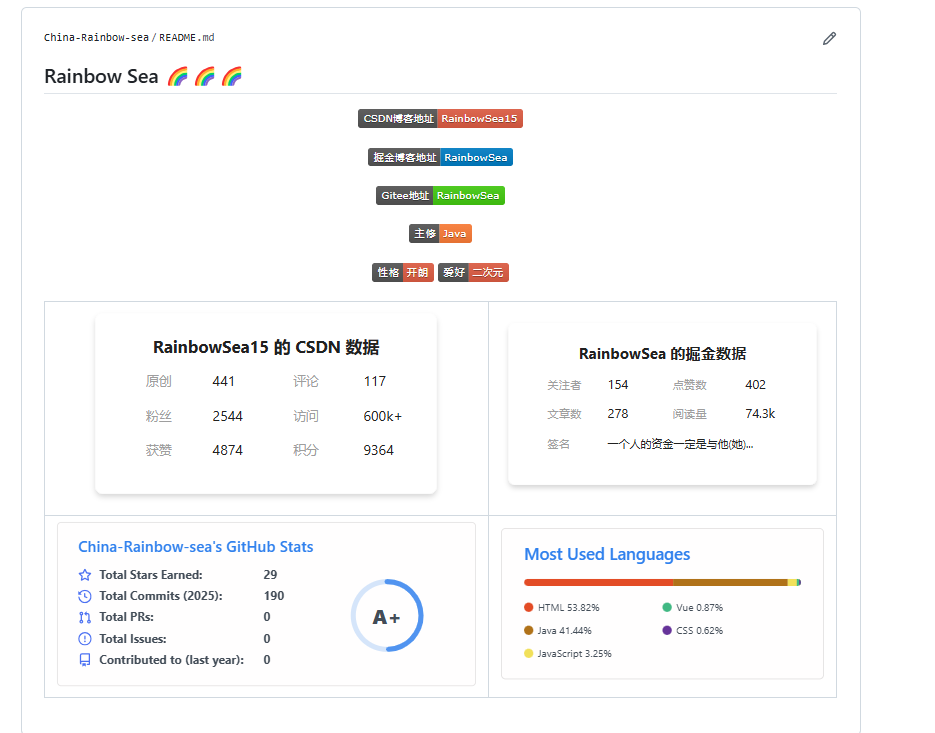Click the CSS purple language dot
The width and height of the screenshot is (935, 733).
[667, 630]
